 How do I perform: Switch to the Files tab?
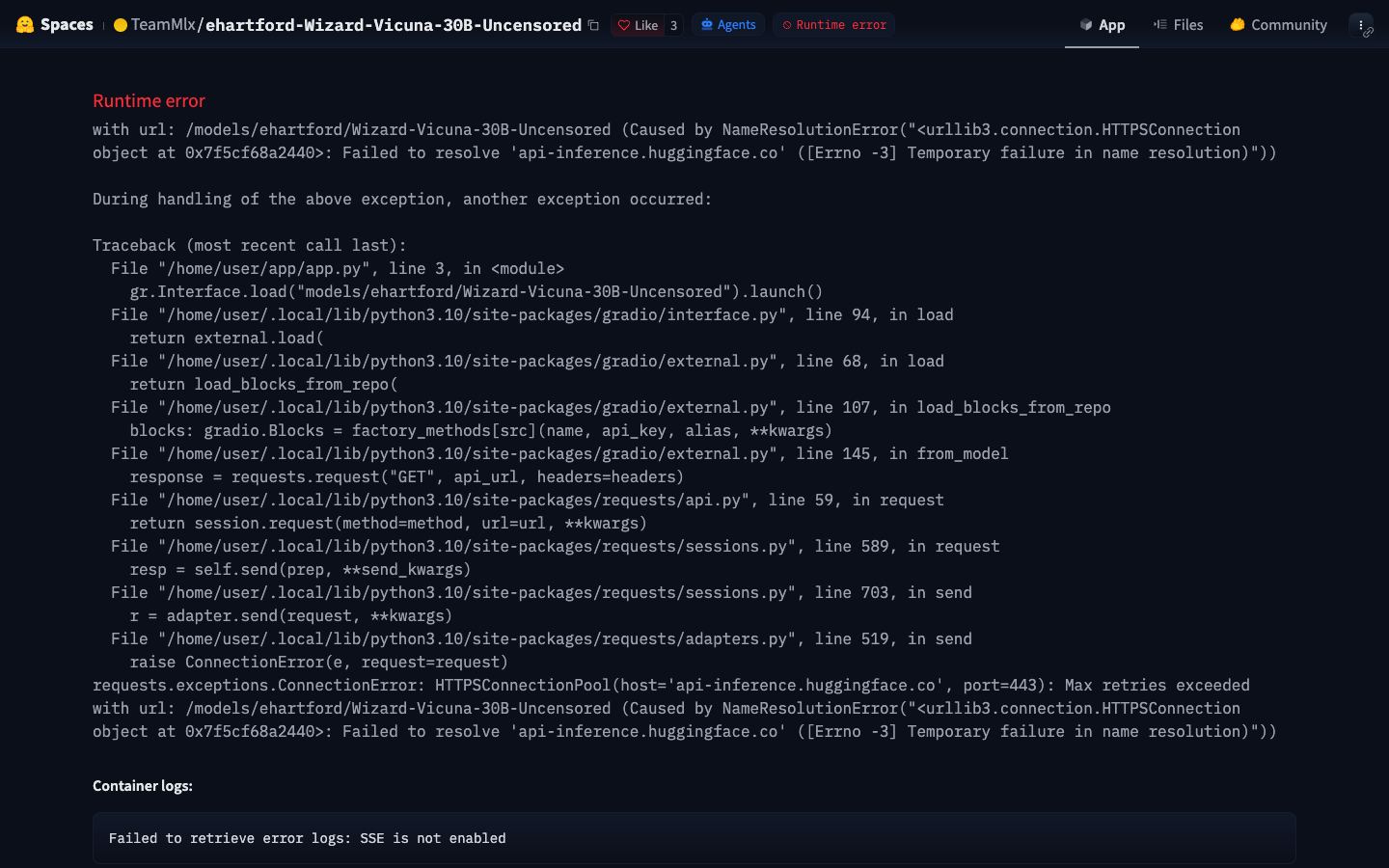(1178, 25)
